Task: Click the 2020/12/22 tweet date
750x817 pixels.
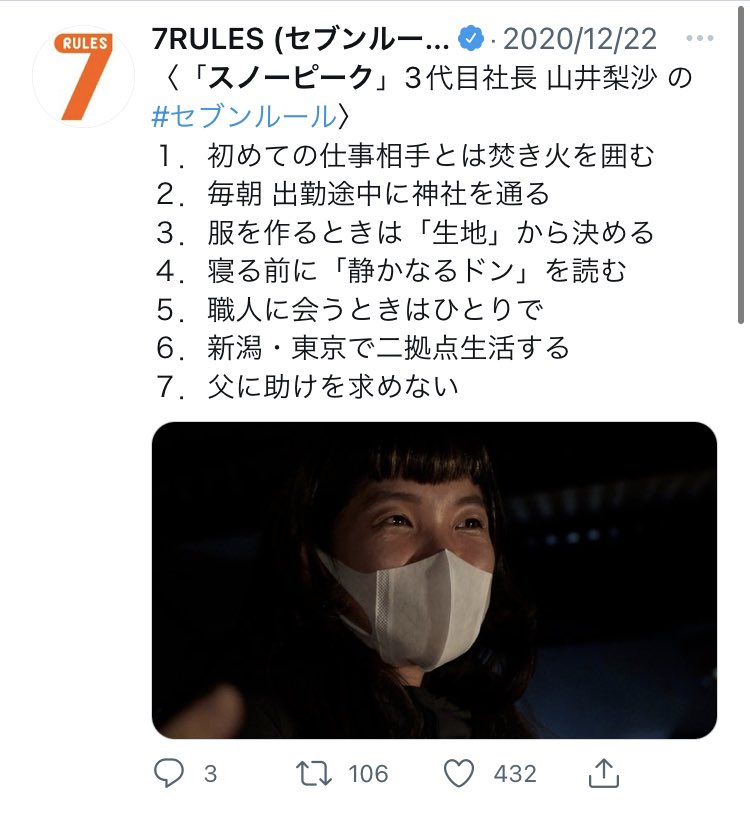Action: point(580,39)
